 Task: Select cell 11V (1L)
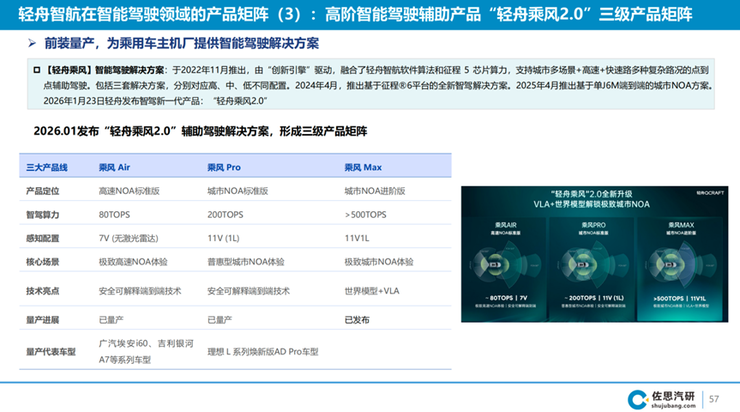click(223, 238)
